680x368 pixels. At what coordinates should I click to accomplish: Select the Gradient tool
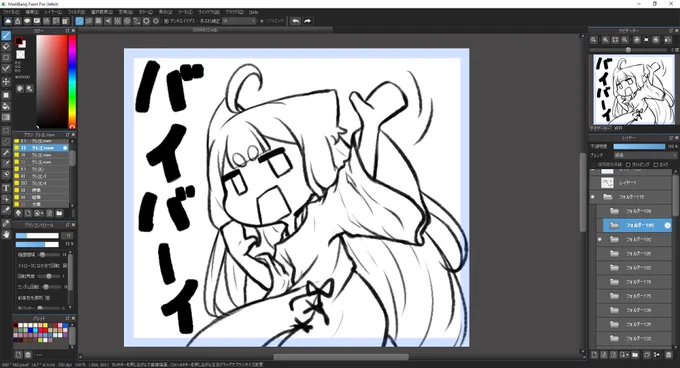[6, 117]
